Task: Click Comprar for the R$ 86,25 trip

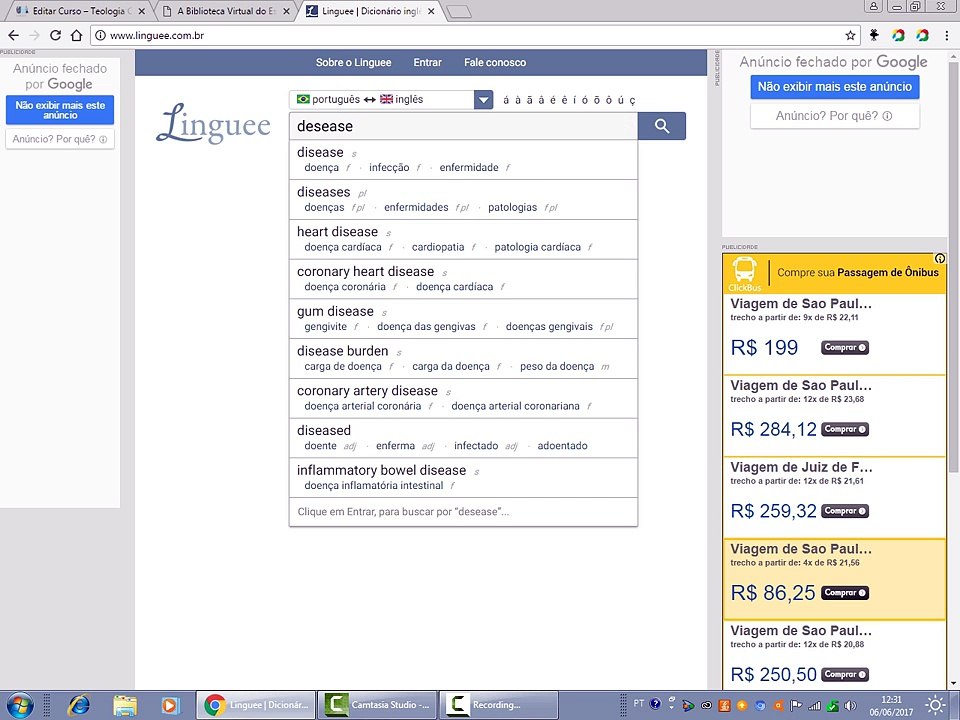Action: [x=845, y=593]
